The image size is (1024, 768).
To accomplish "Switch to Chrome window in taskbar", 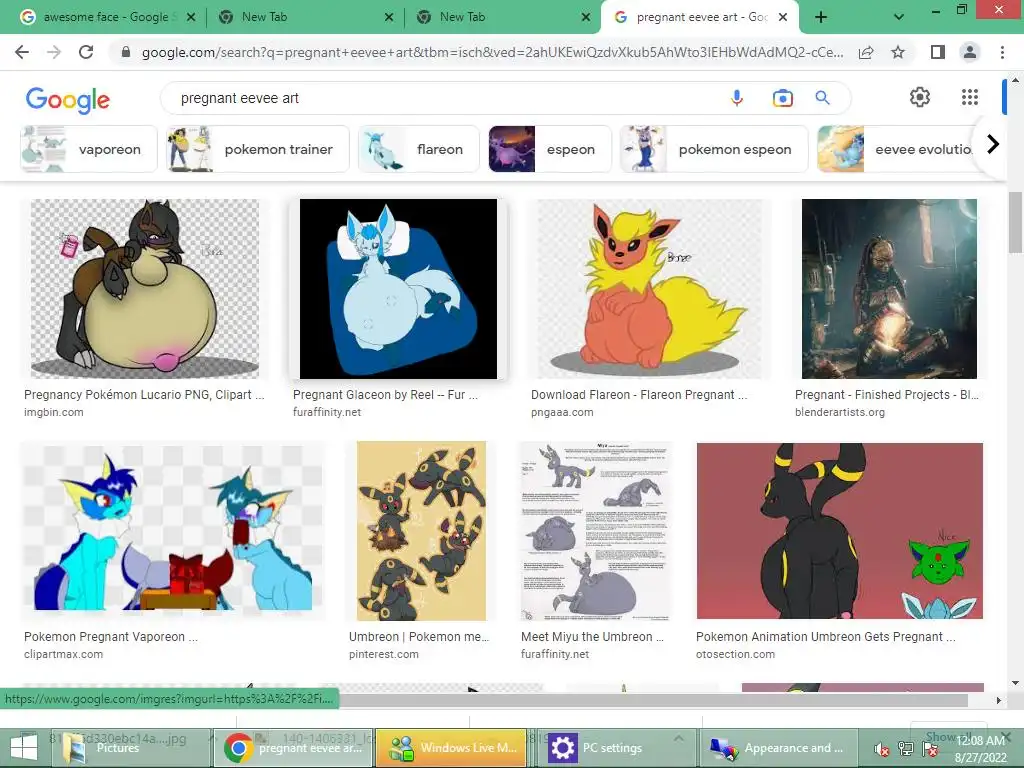I will click(294, 747).
